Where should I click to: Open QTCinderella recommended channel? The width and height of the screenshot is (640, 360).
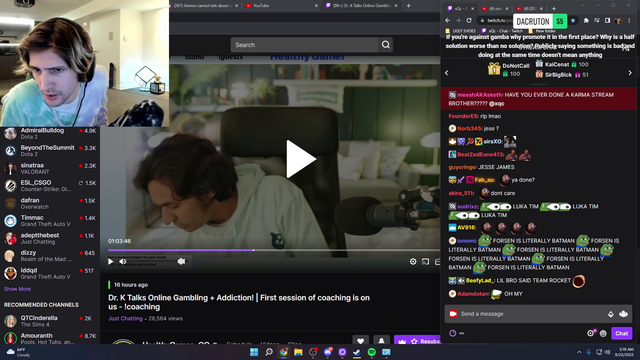(x=50, y=321)
